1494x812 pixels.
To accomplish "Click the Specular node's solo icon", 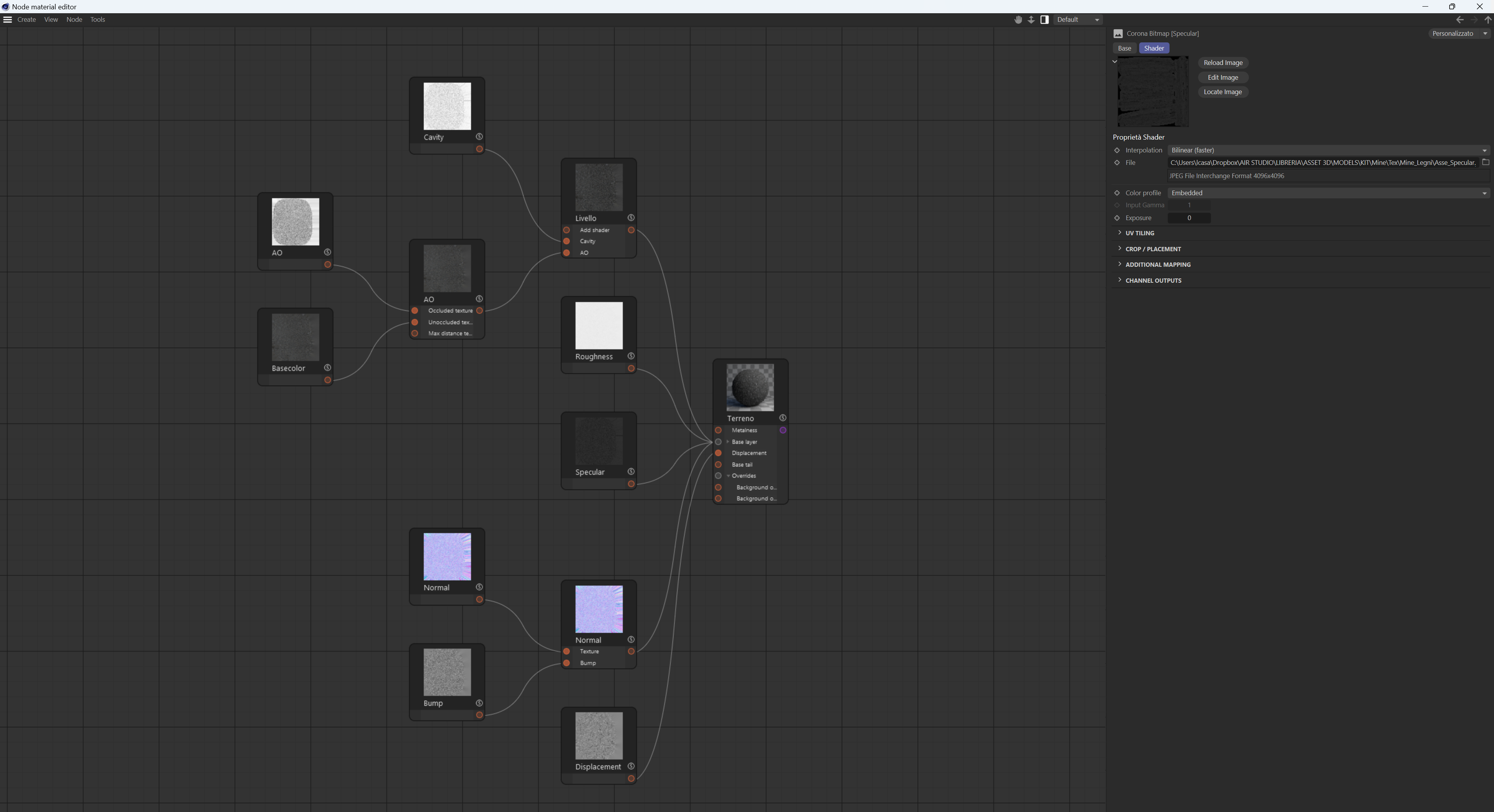I will coord(631,472).
